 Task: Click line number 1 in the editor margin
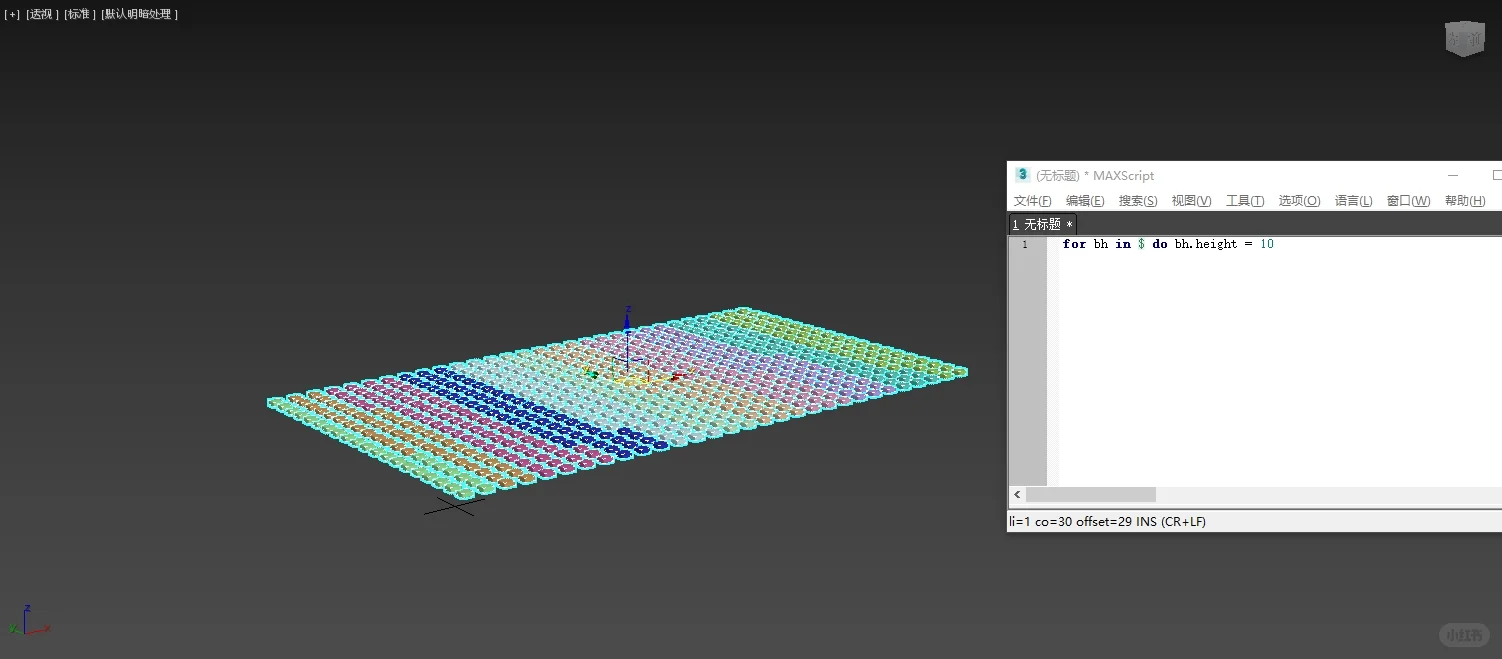[x=1025, y=244]
